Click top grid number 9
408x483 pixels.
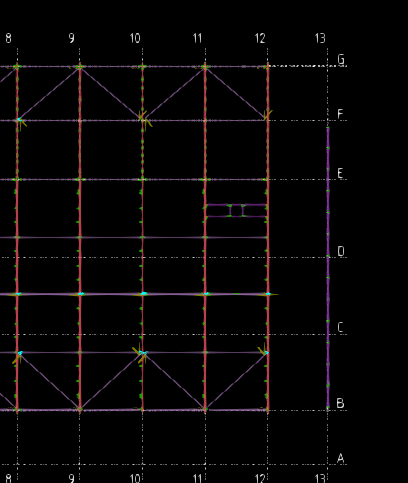tap(72, 38)
